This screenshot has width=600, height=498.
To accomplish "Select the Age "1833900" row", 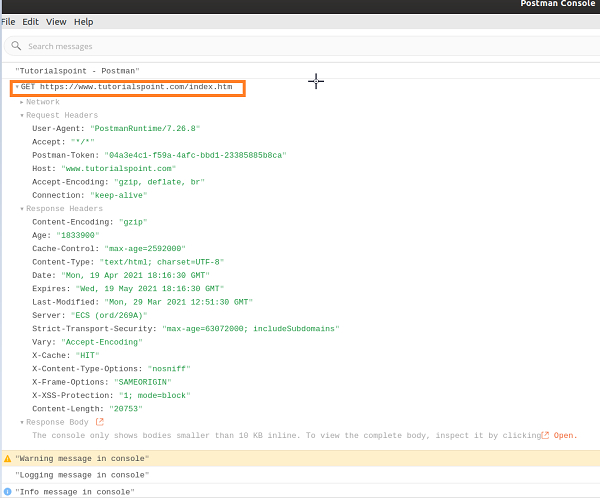I will pos(65,235).
